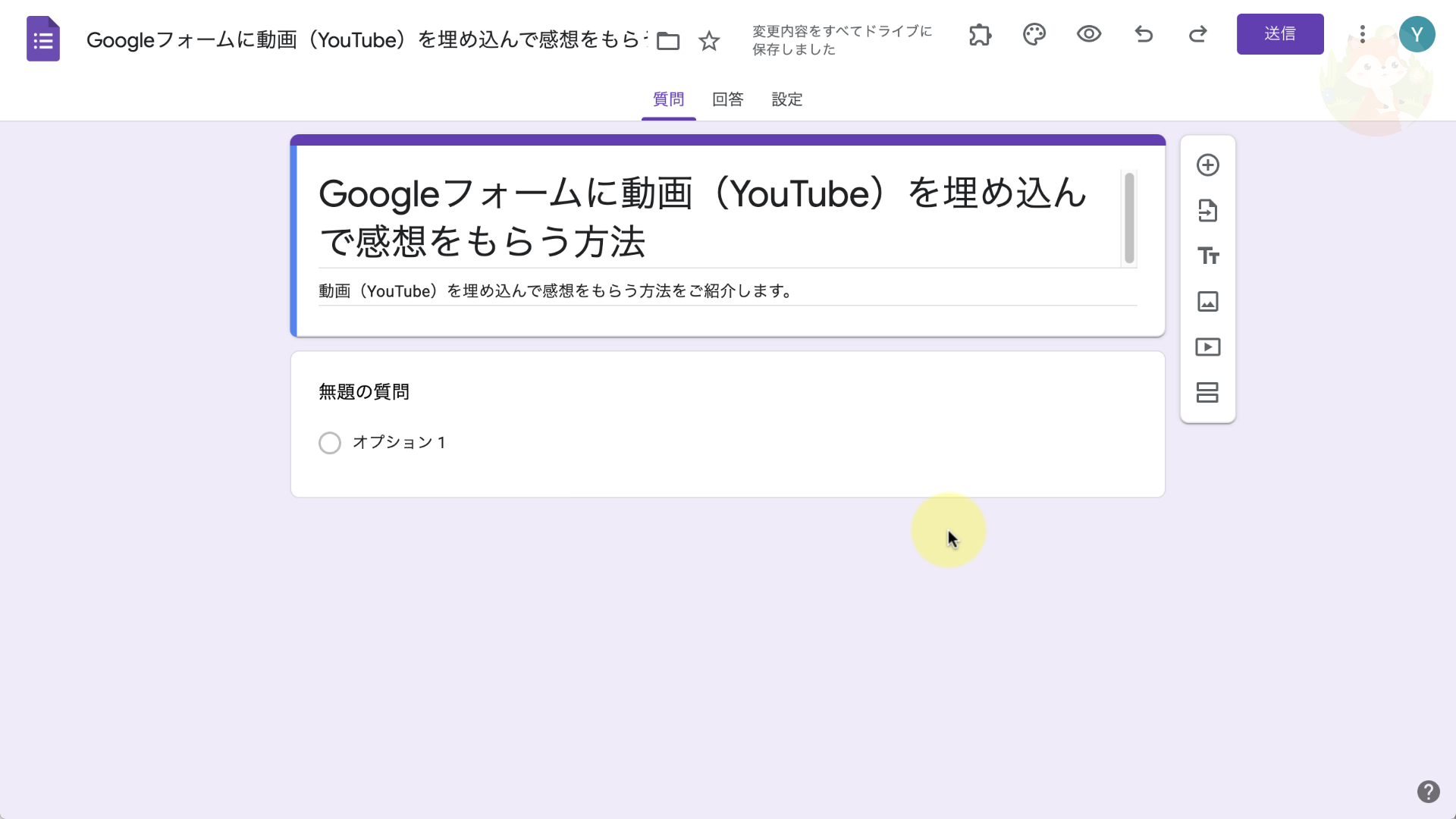The width and height of the screenshot is (1456, 819).
Task: Click the add image icon
Action: click(1208, 301)
